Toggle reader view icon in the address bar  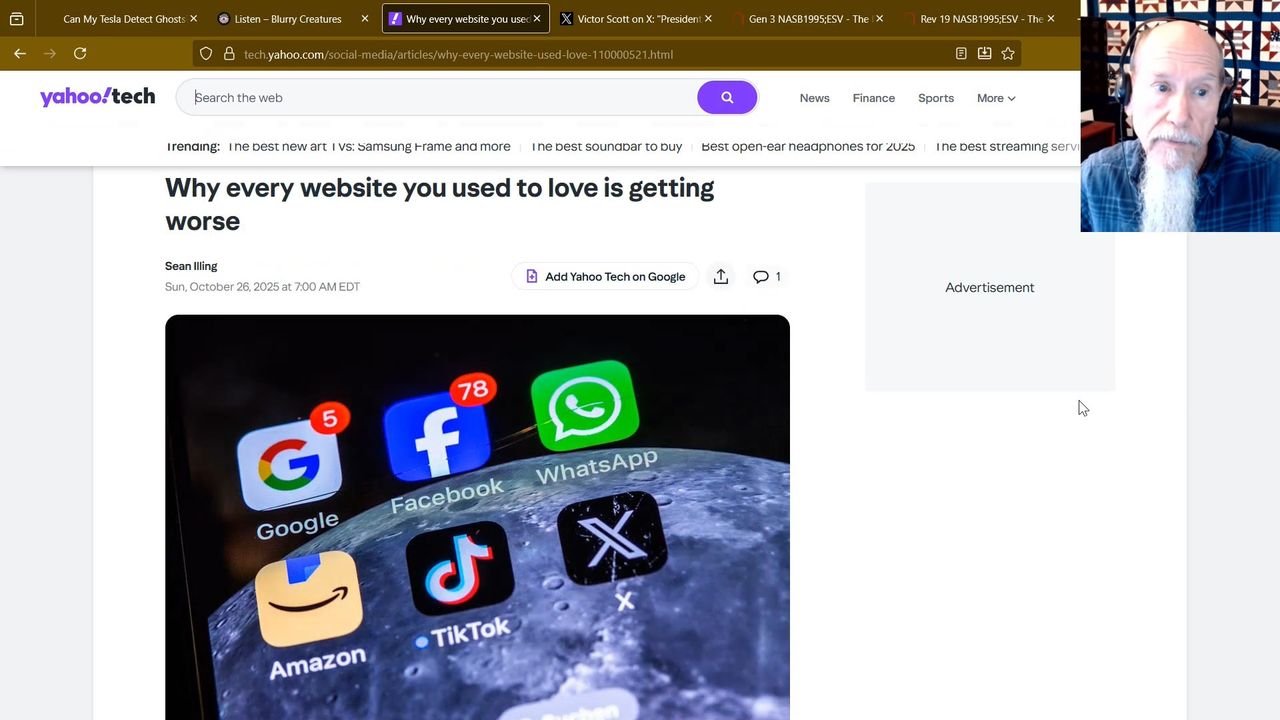(961, 54)
